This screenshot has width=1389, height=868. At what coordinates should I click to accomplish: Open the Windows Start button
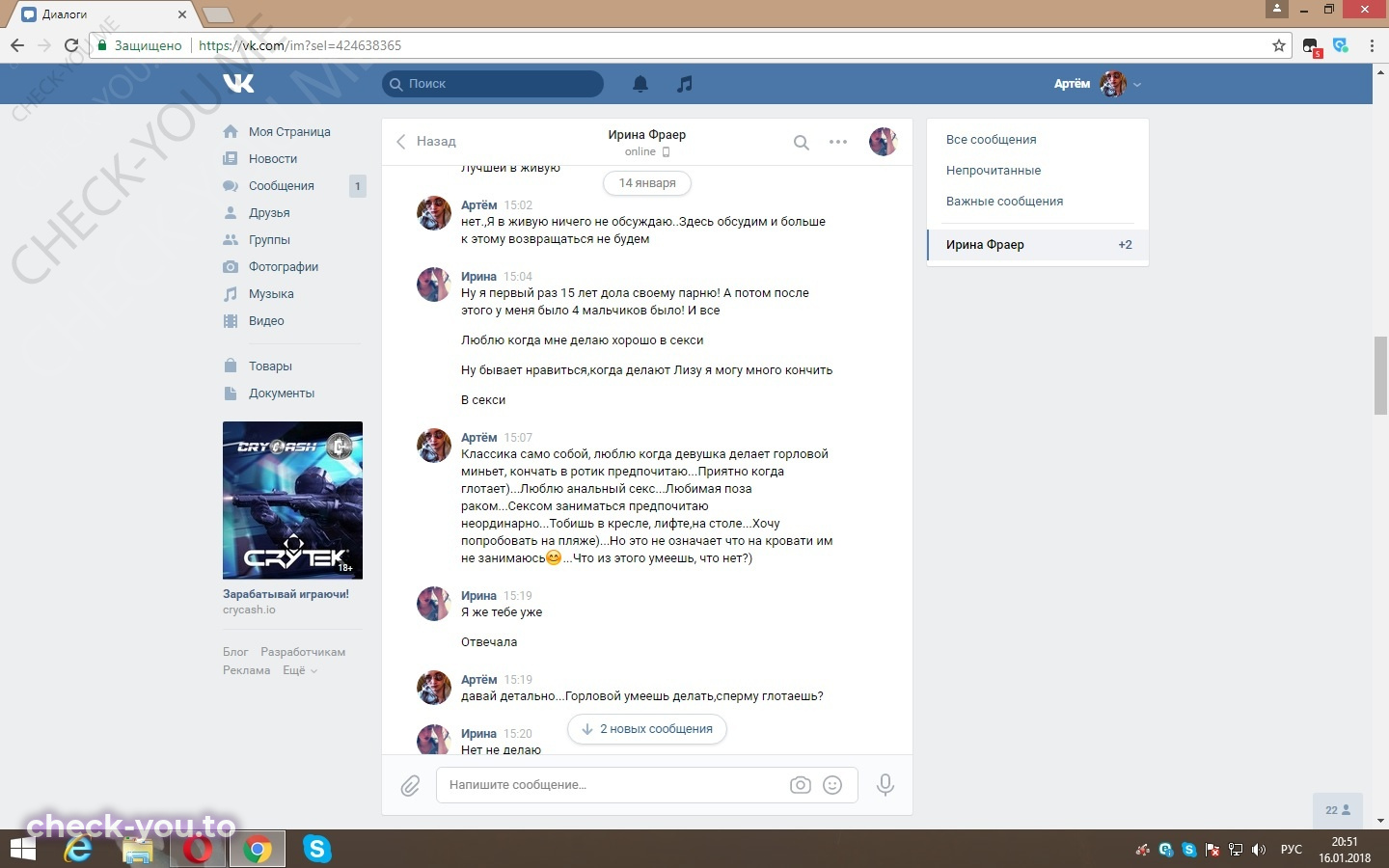pyautogui.click(x=22, y=850)
